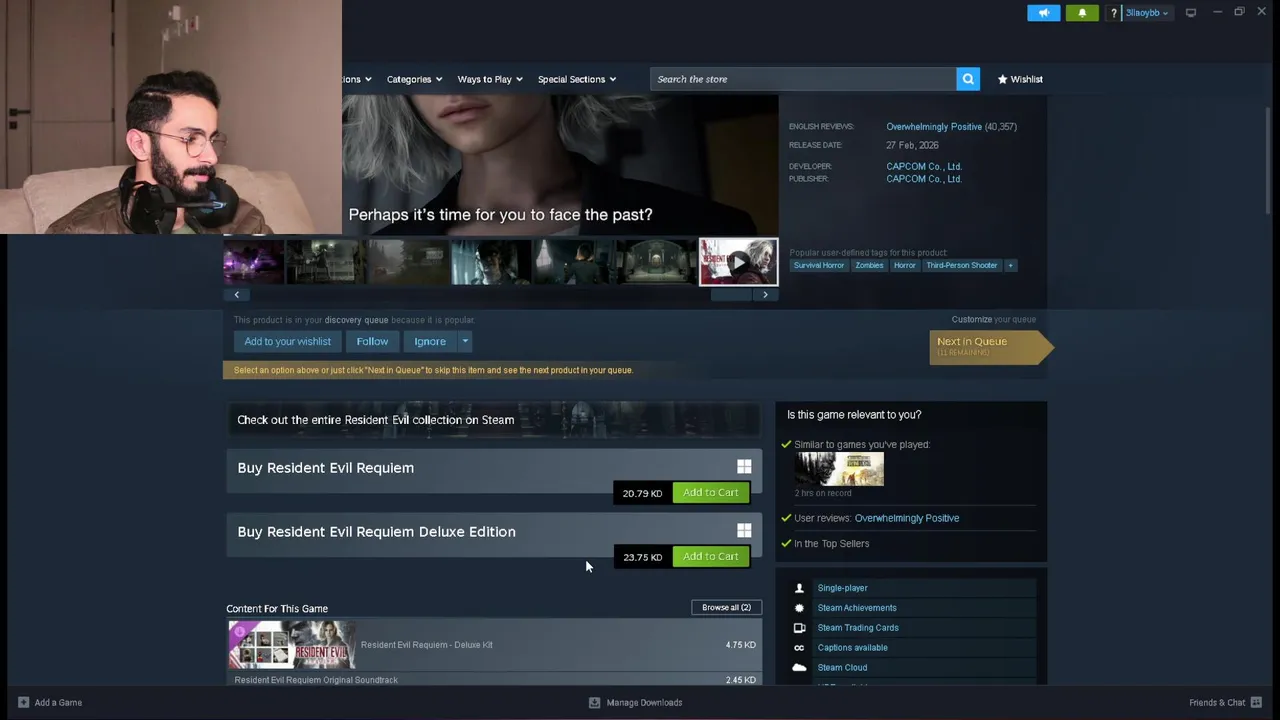Open the CAPCOM publisher link
The width and height of the screenshot is (1280, 720).
click(924, 179)
